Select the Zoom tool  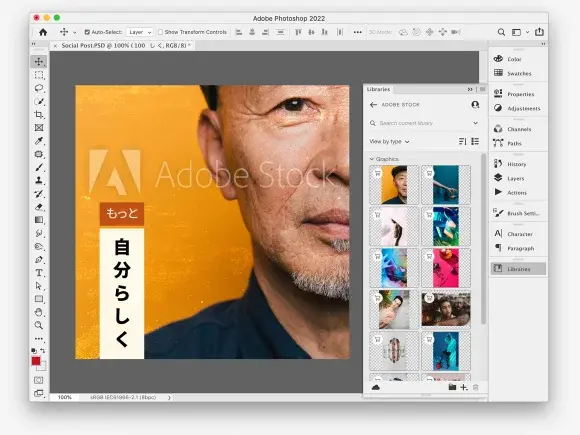click(x=39, y=325)
